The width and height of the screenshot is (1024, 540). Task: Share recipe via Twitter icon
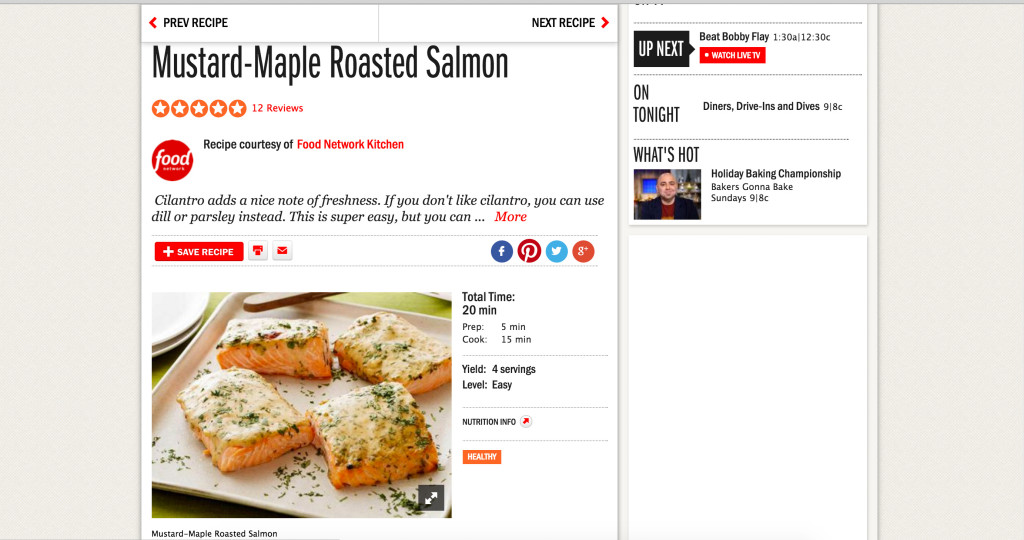(556, 251)
